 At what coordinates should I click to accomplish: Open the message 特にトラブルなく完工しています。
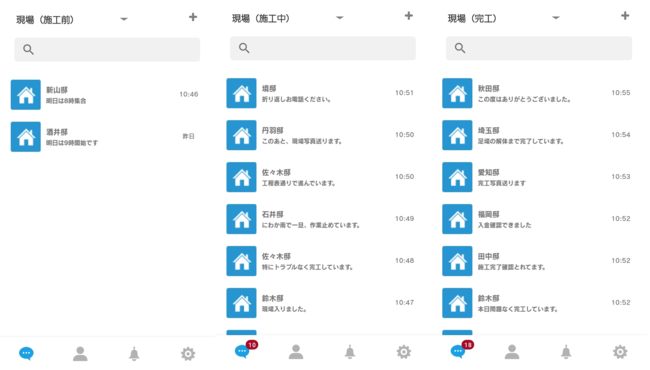click(308, 267)
